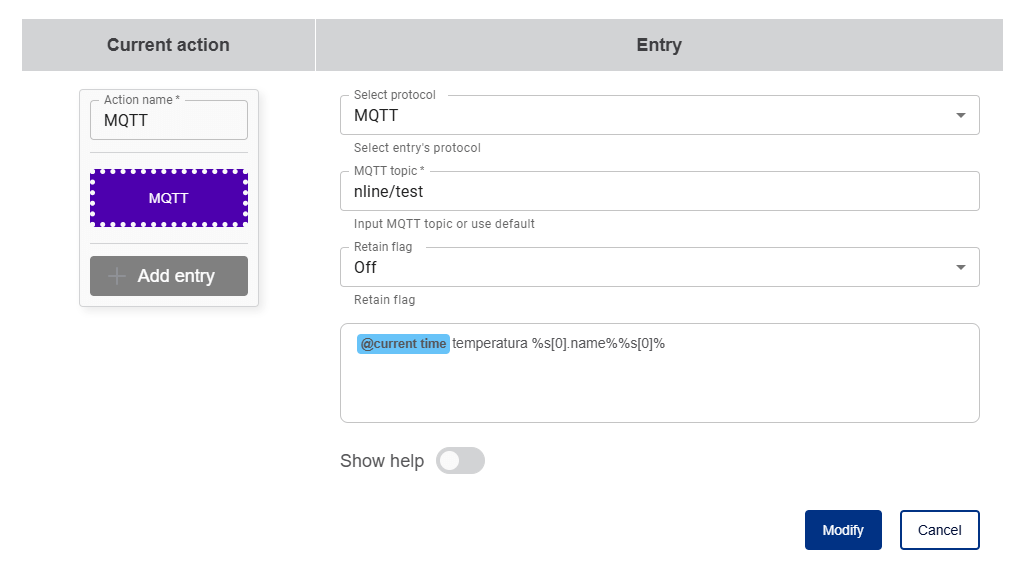
Task: Click the 'Input MQTT topic or use default' hint
Action: [x=444, y=224]
